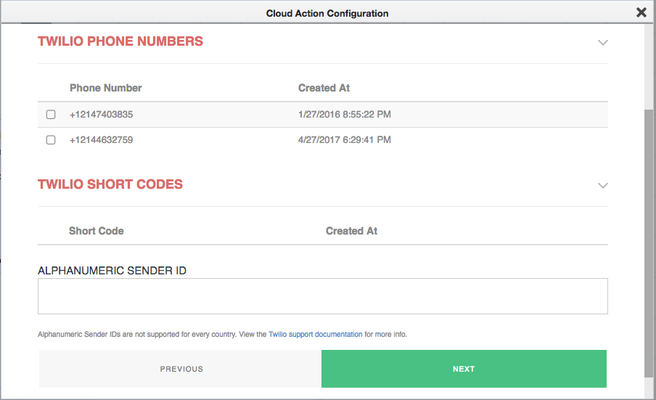Click the Cloud Action Configuration title text

pos(327,13)
